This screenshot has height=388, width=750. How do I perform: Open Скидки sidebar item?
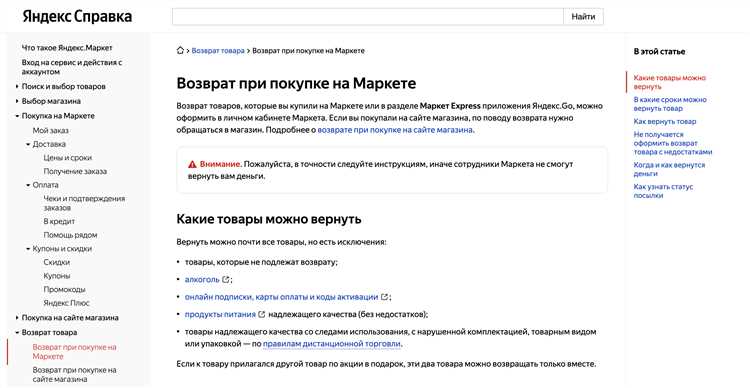[x=56, y=262]
